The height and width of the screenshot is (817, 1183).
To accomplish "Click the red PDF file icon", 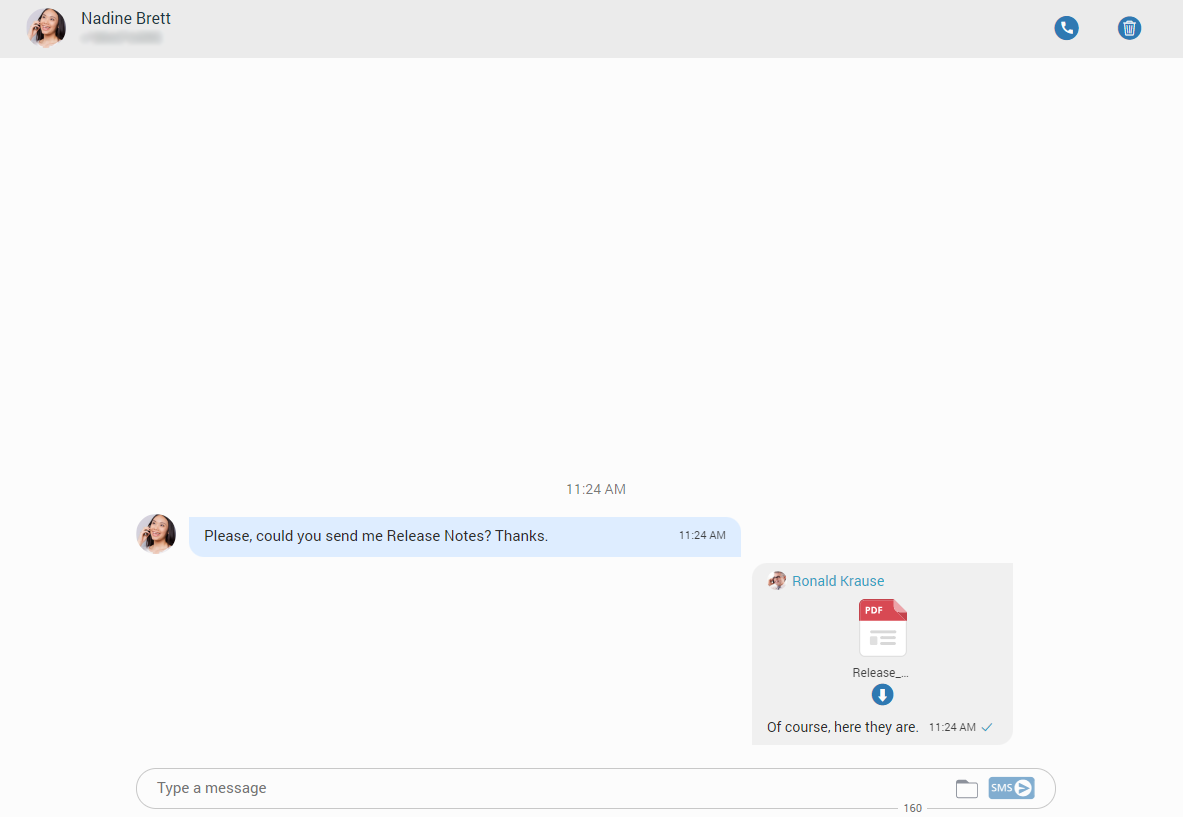I will (x=882, y=625).
